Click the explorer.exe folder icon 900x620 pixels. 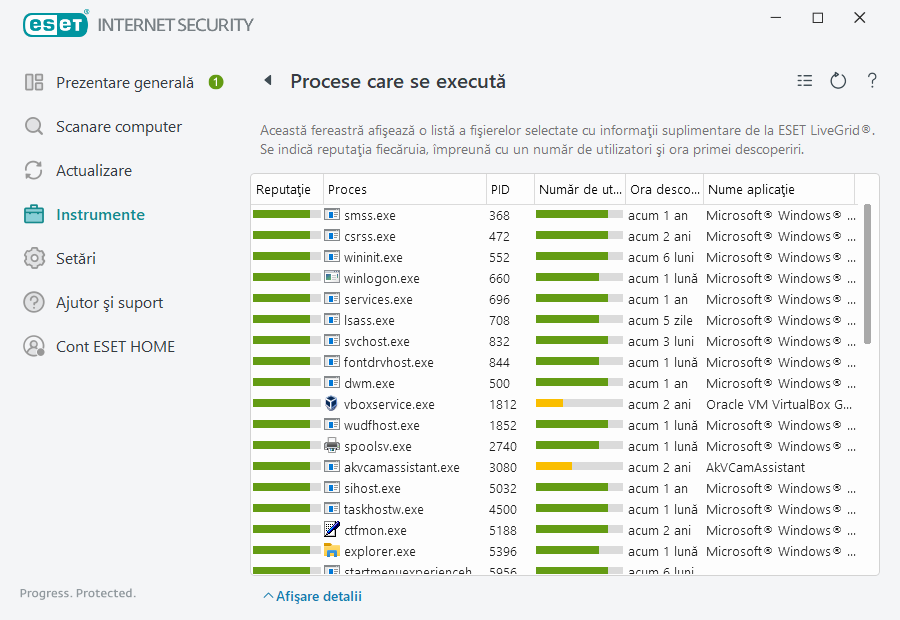point(332,551)
